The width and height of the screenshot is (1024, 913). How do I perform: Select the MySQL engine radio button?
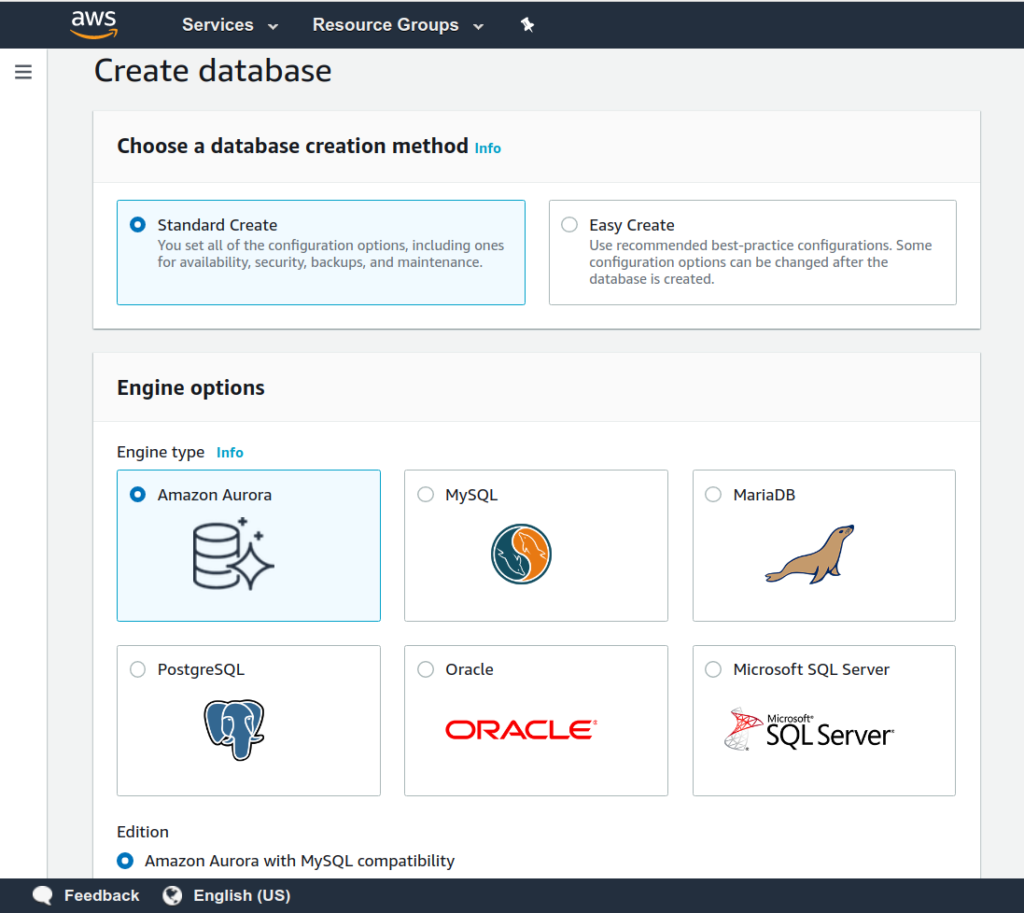pyautogui.click(x=426, y=494)
